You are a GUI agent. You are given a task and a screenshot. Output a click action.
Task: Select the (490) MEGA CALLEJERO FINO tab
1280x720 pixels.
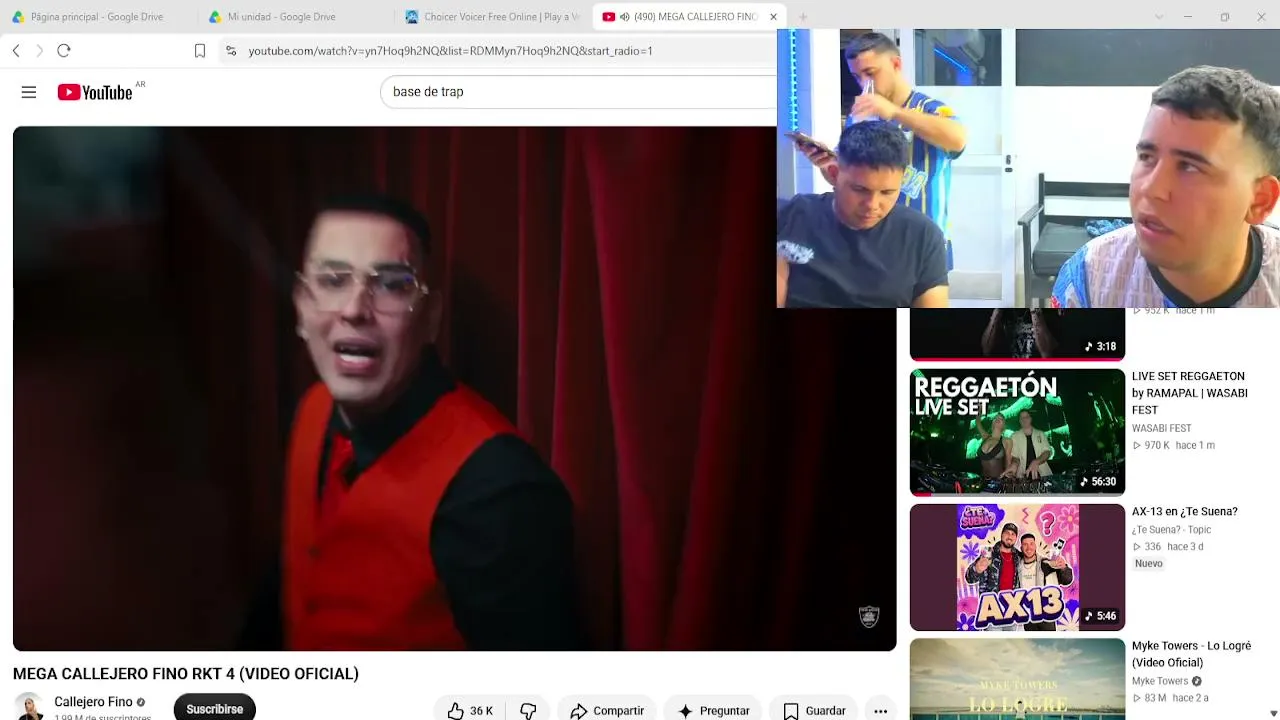pos(688,17)
